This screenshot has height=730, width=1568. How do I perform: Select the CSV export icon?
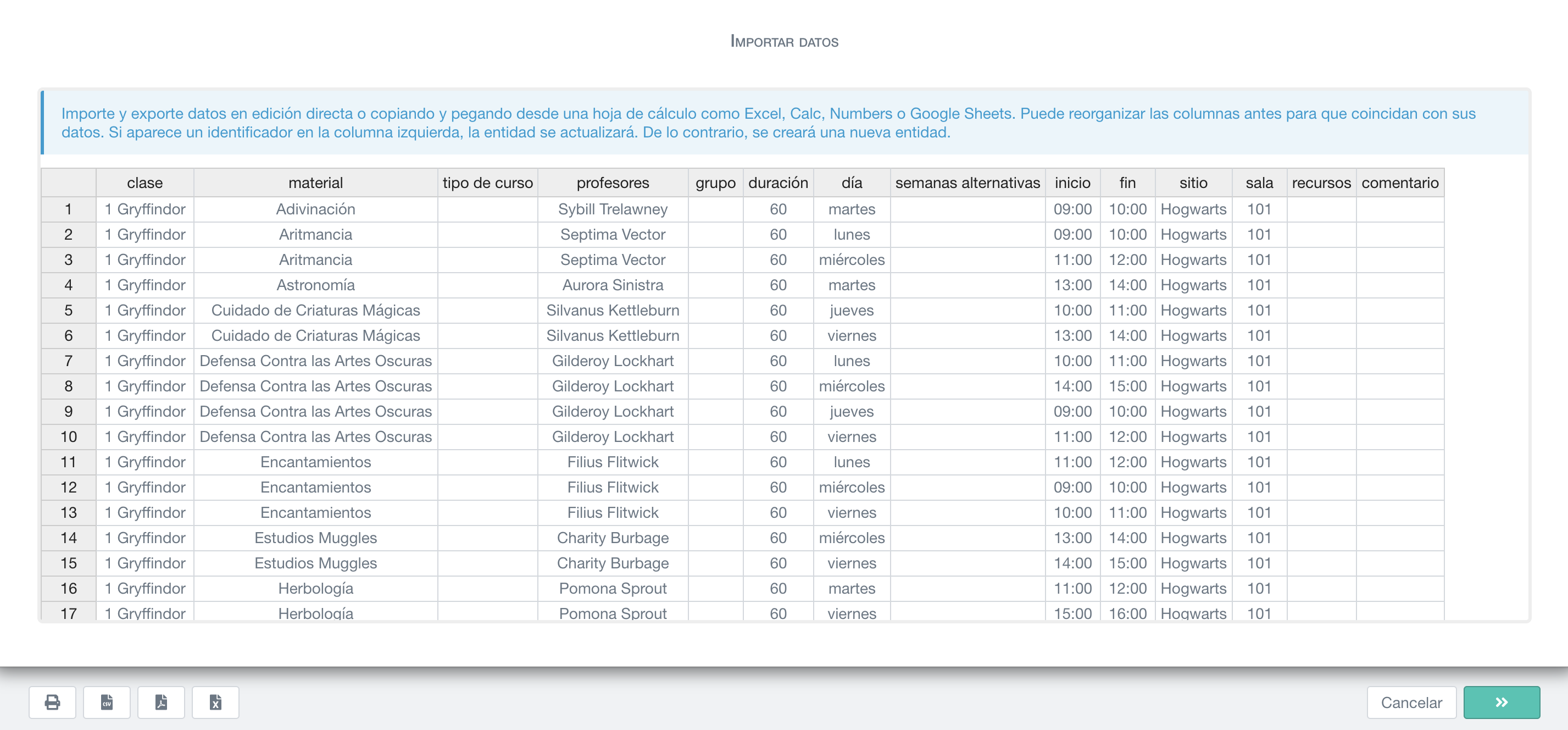tap(107, 702)
